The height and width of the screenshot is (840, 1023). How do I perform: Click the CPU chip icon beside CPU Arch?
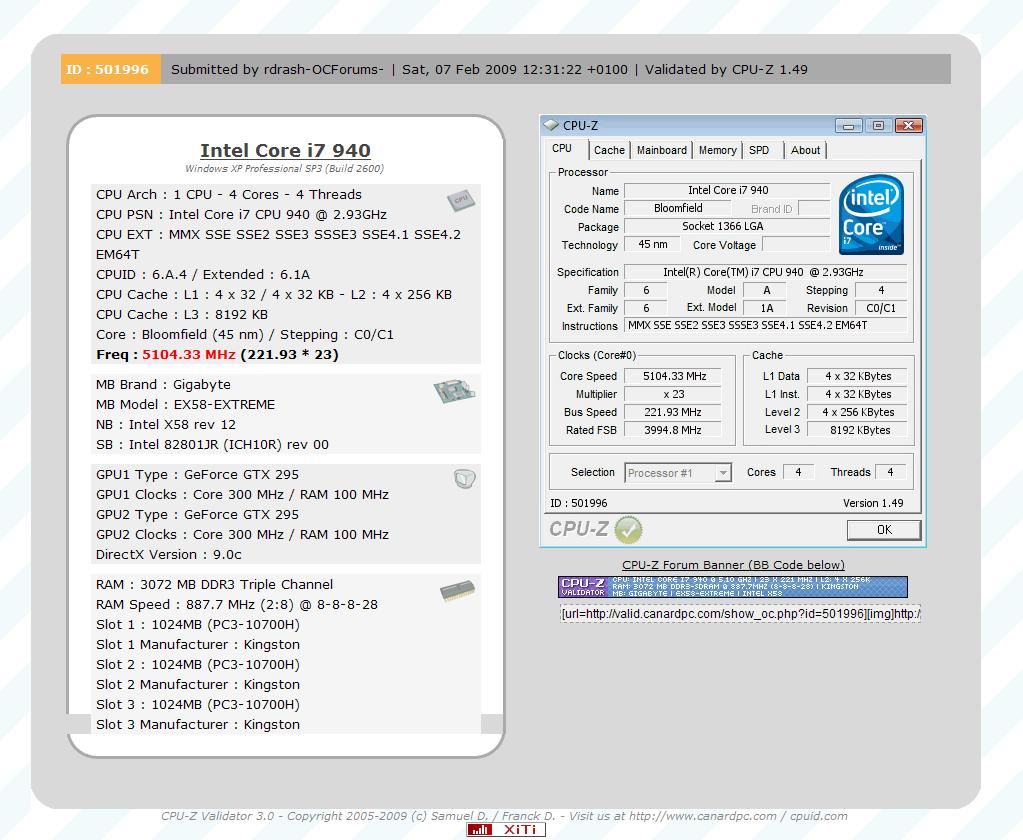click(x=461, y=200)
